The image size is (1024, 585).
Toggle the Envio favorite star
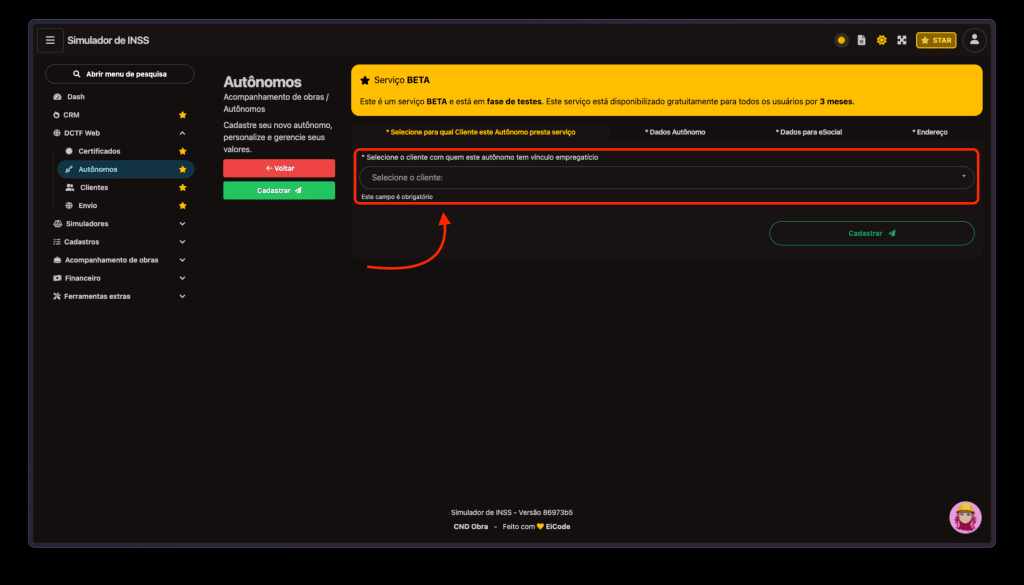pos(183,206)
